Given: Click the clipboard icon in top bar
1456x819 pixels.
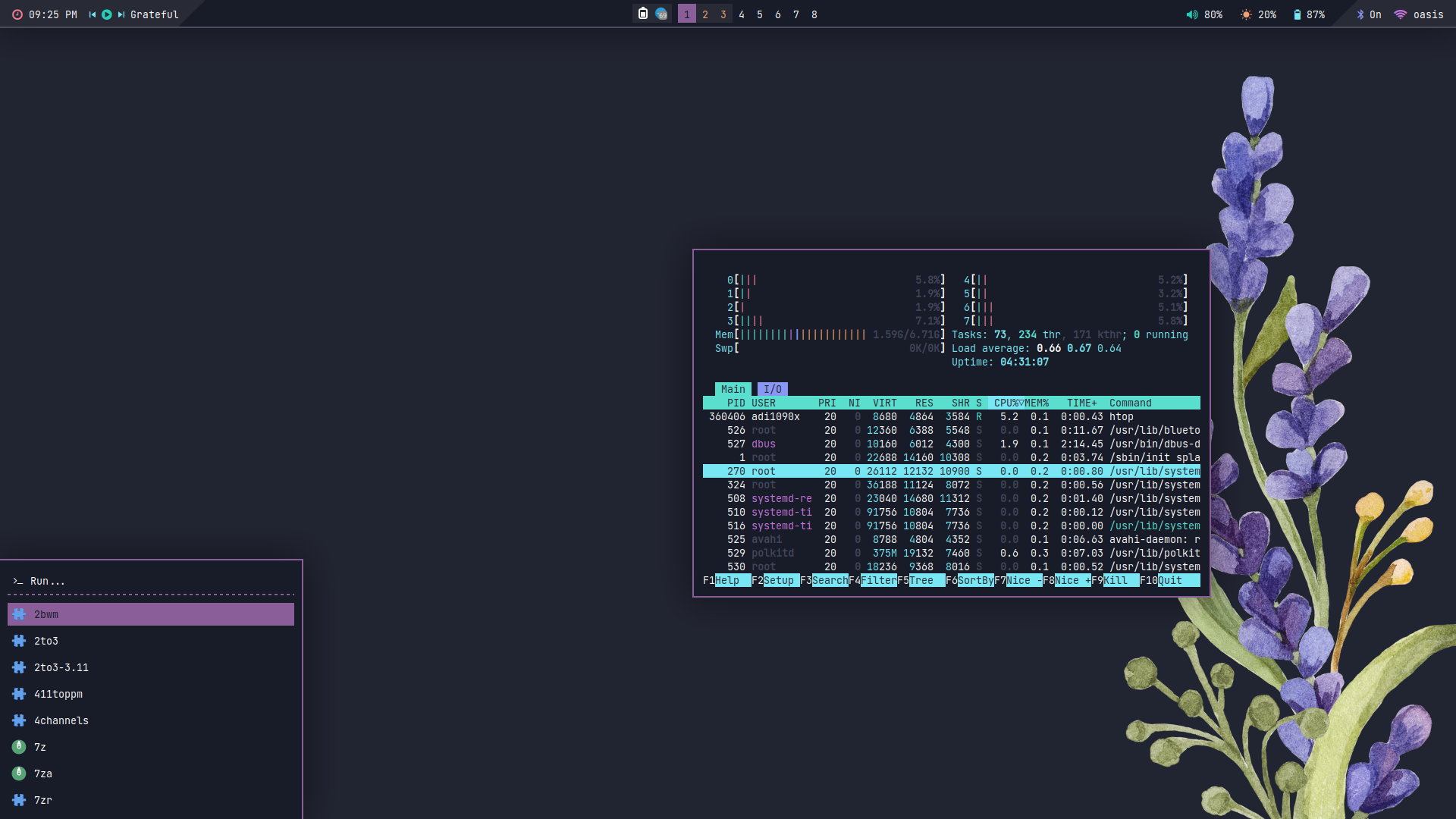Looking at the screenshot, I should (x=643, y=14).
